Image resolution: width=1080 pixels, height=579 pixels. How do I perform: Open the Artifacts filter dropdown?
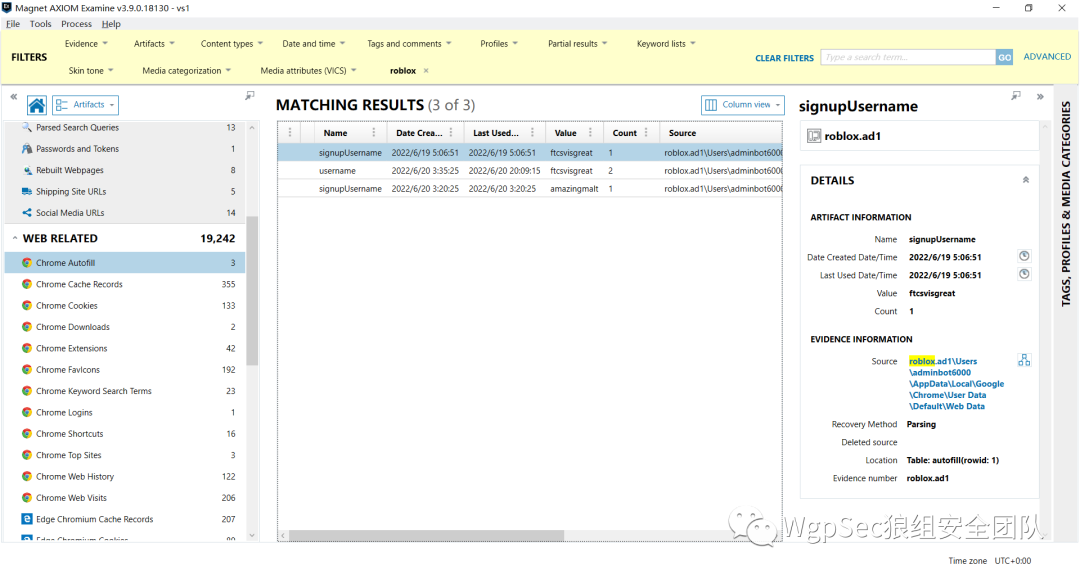coord(154,43)
